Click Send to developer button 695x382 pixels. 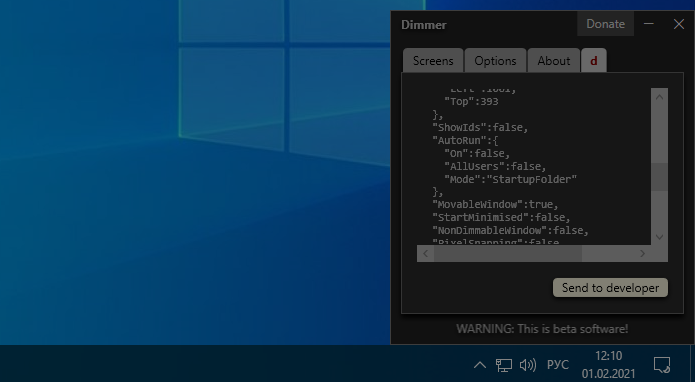(610, 288)
